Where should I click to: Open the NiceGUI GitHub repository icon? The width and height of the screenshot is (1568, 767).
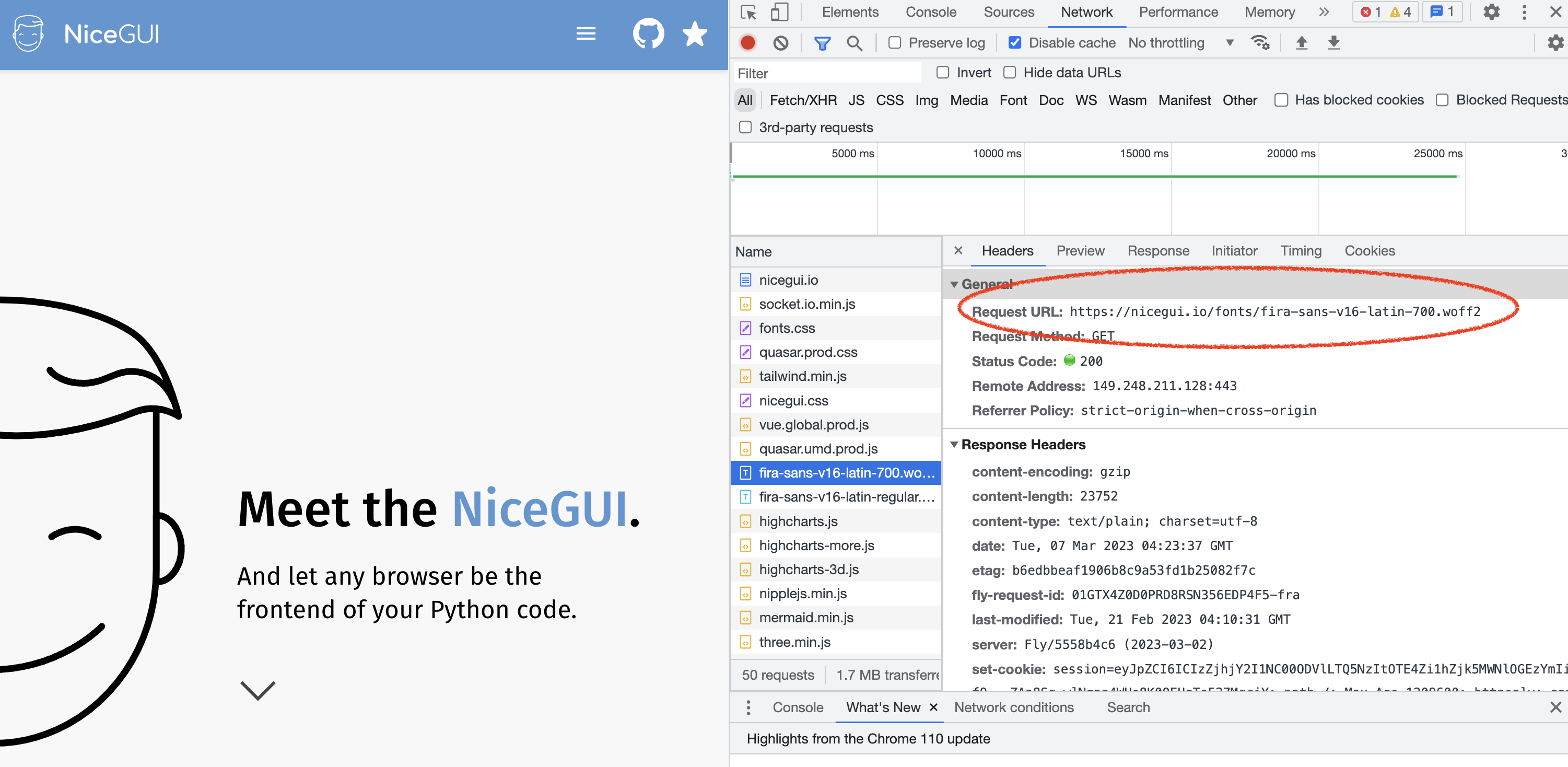point(648,33)
